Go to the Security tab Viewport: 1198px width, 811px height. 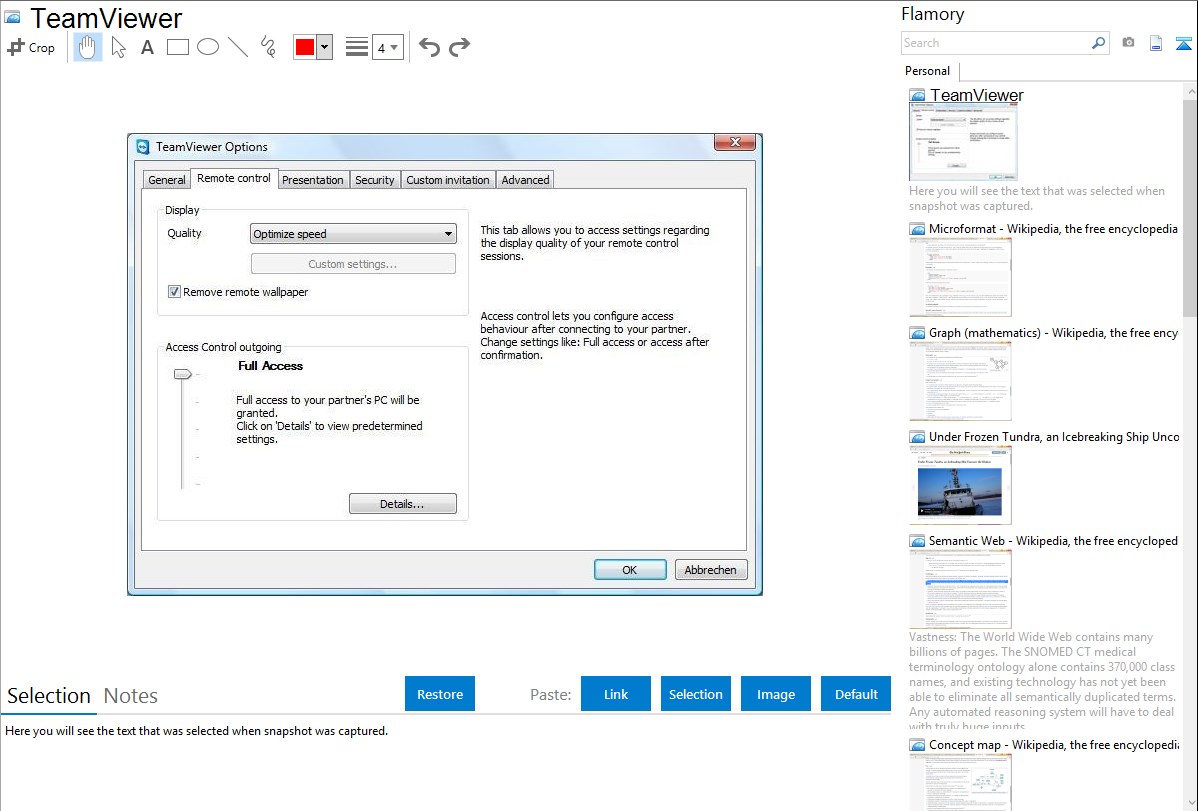(374, 180)
